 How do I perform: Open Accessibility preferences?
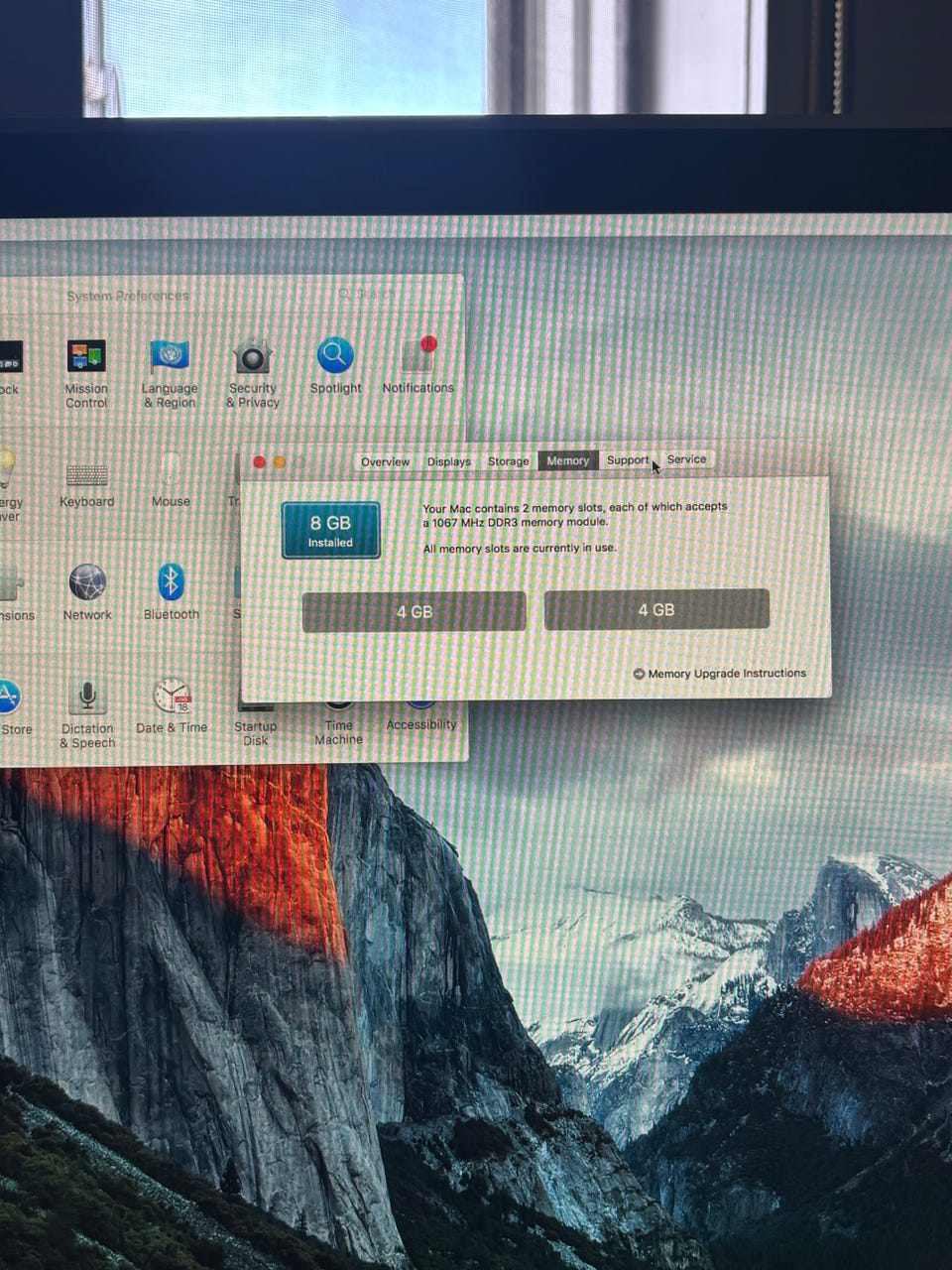pos(421,718)
